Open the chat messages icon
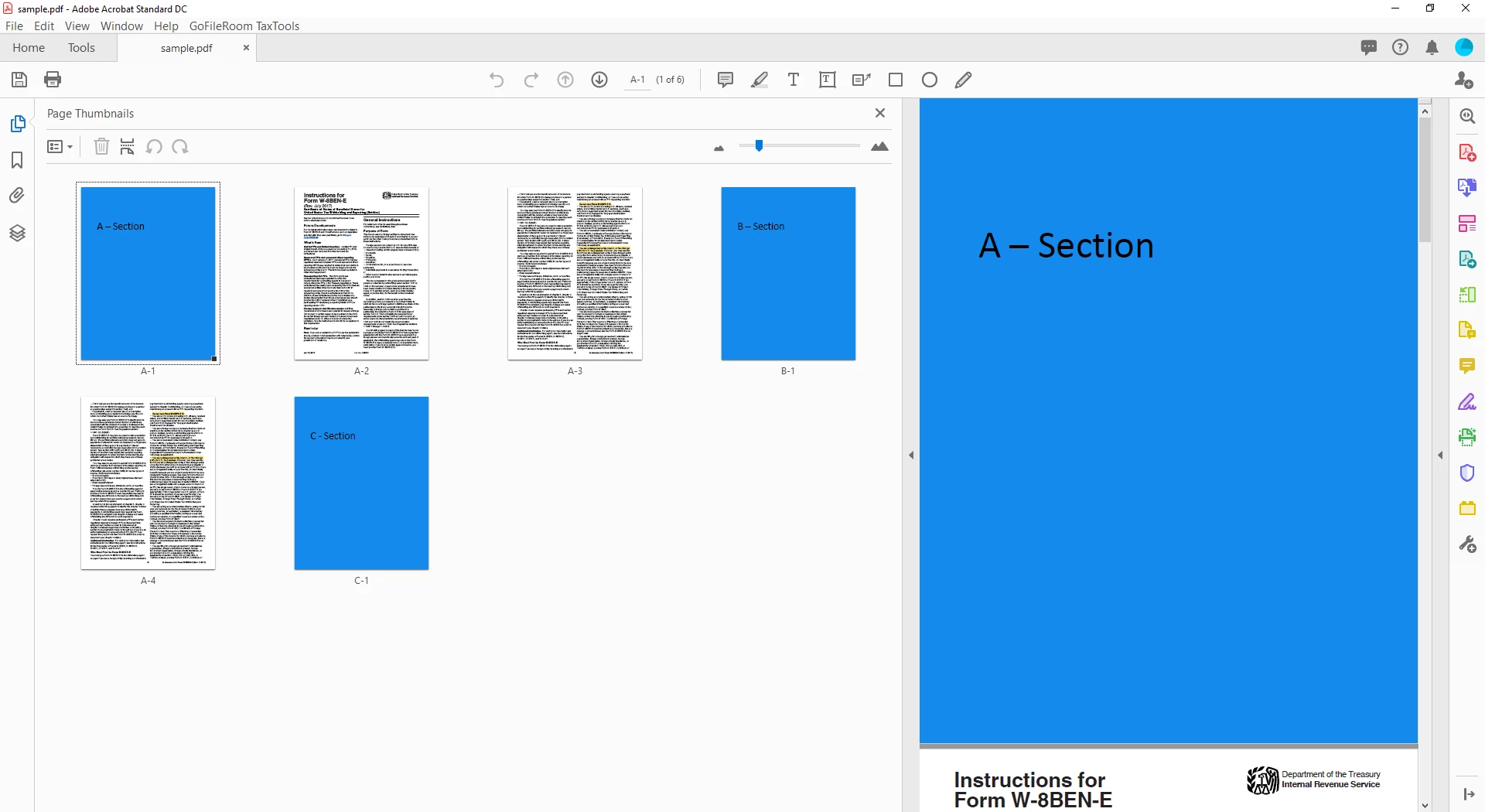The image size is (1485, 812). (x=1368, y=47)
